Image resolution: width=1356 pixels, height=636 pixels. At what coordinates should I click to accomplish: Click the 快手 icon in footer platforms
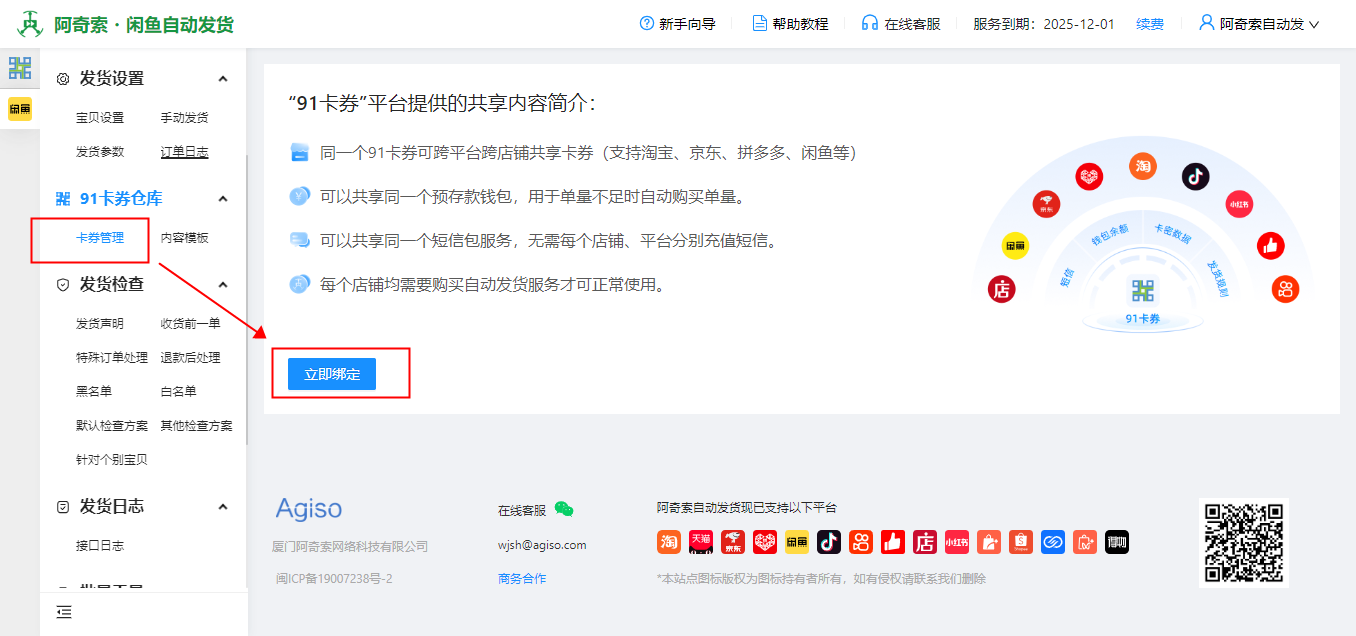861,542
